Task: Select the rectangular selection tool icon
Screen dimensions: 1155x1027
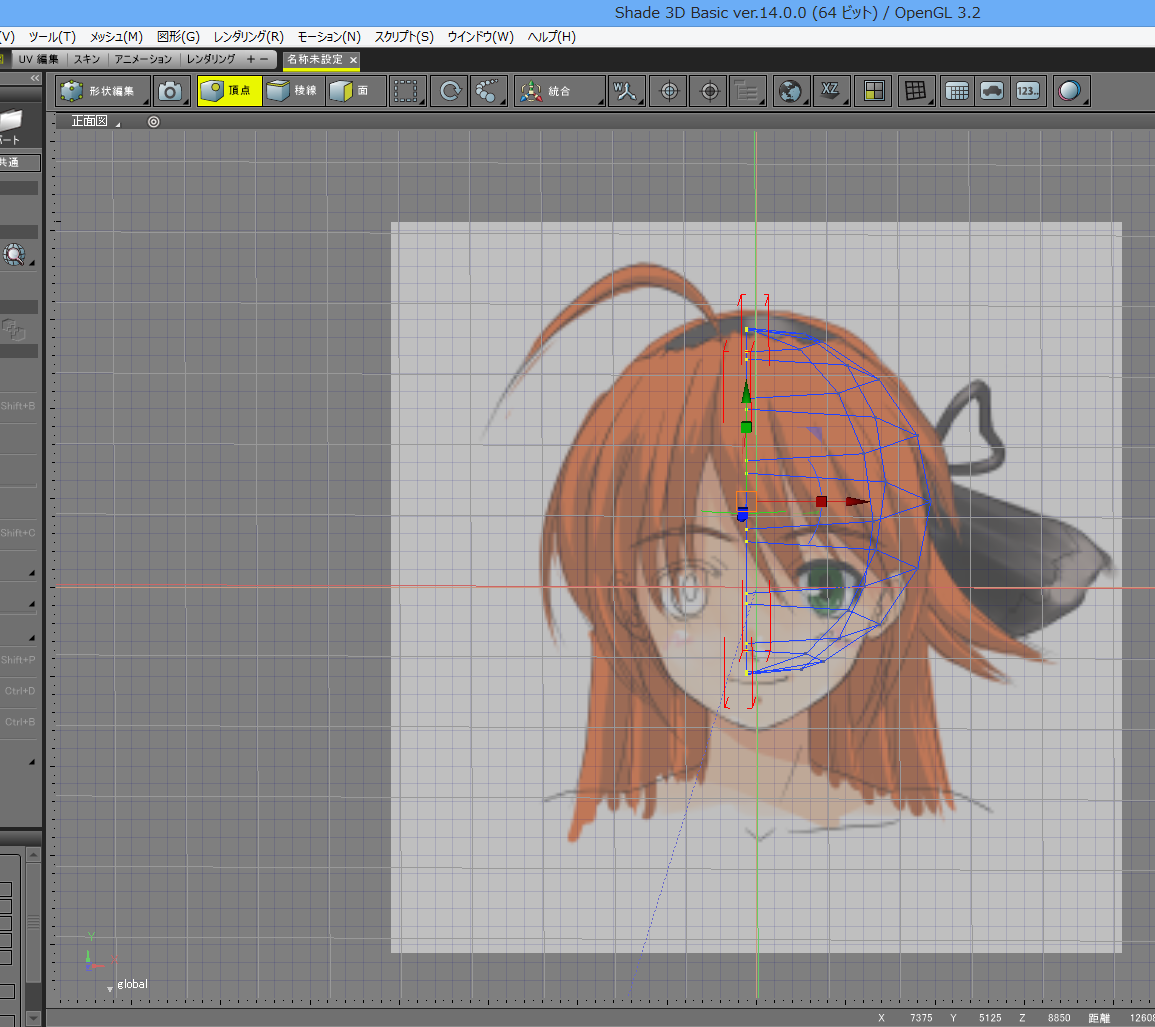Action: click(405, 92)
